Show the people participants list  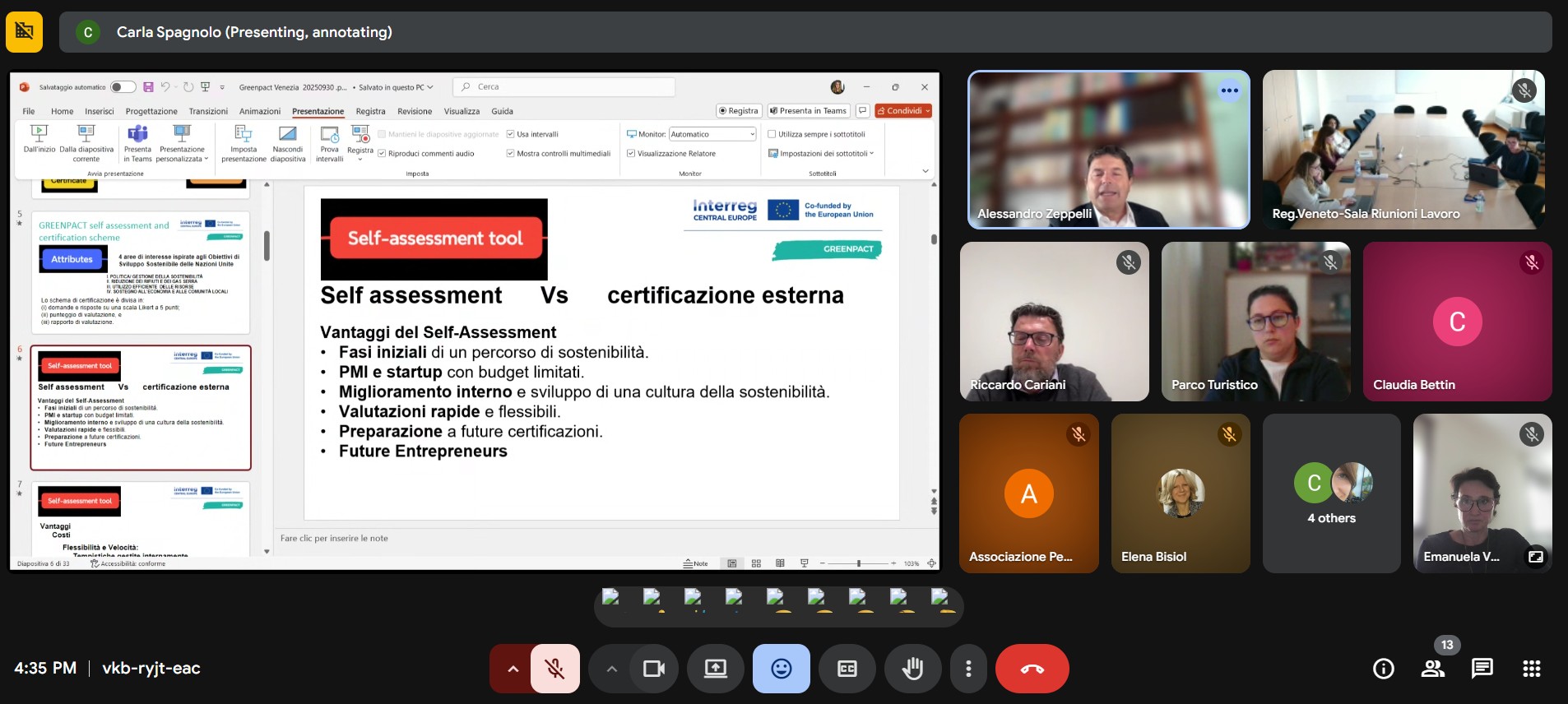point(1432,669)
